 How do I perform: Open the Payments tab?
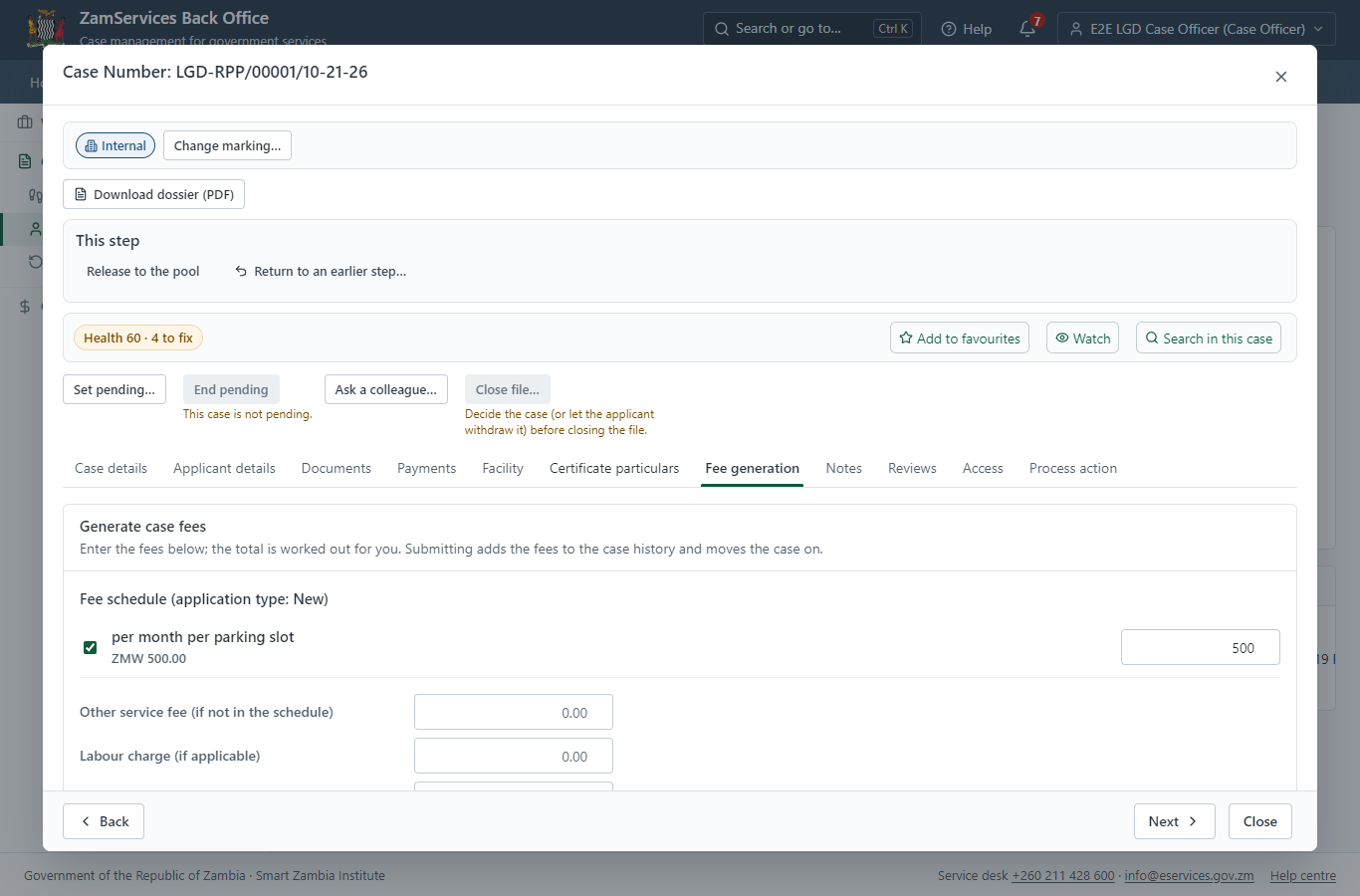[x=426, y=468]
